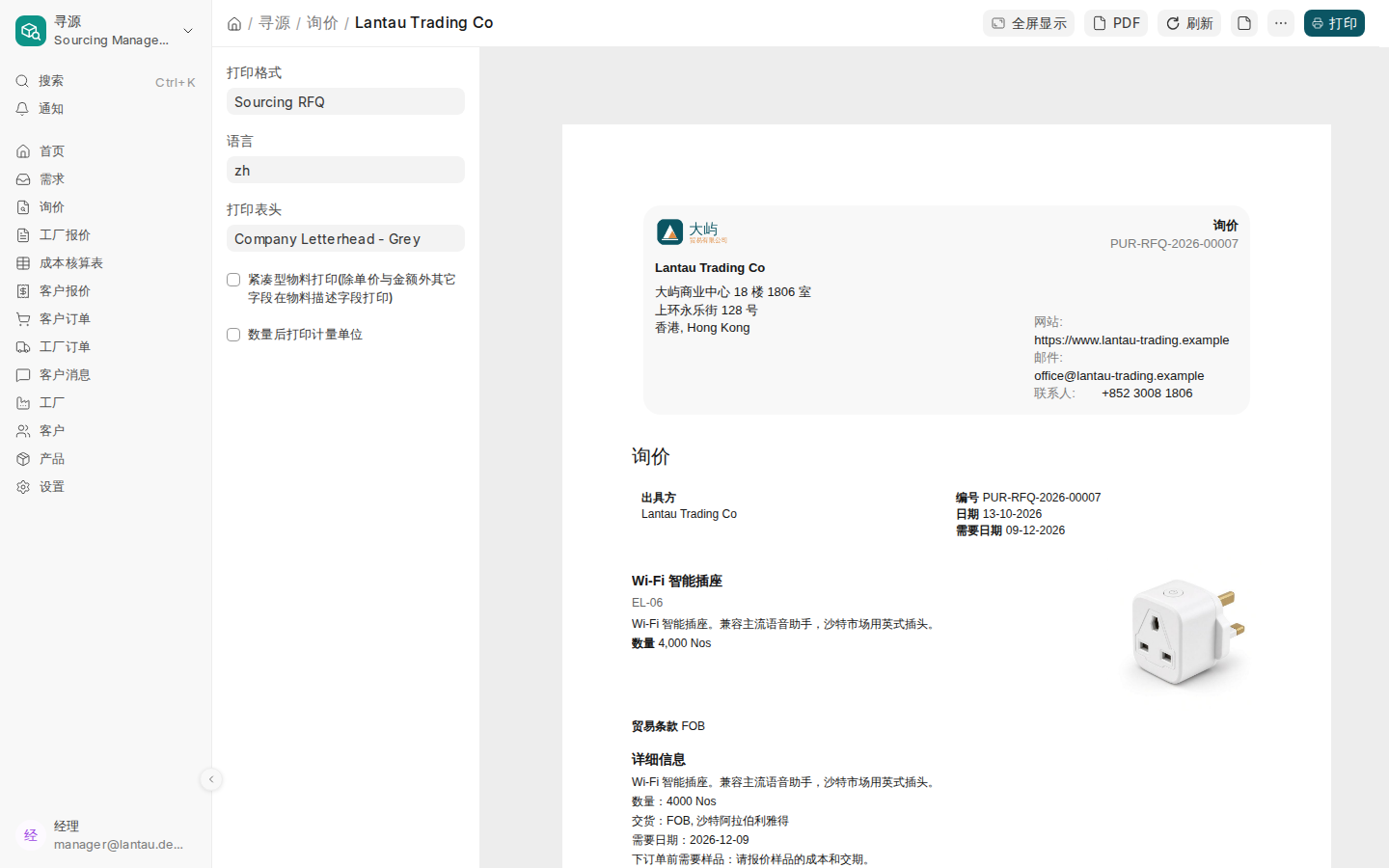Open the 需求 sidebar icon
This screenshot has width=1389, height=868.
23,179
